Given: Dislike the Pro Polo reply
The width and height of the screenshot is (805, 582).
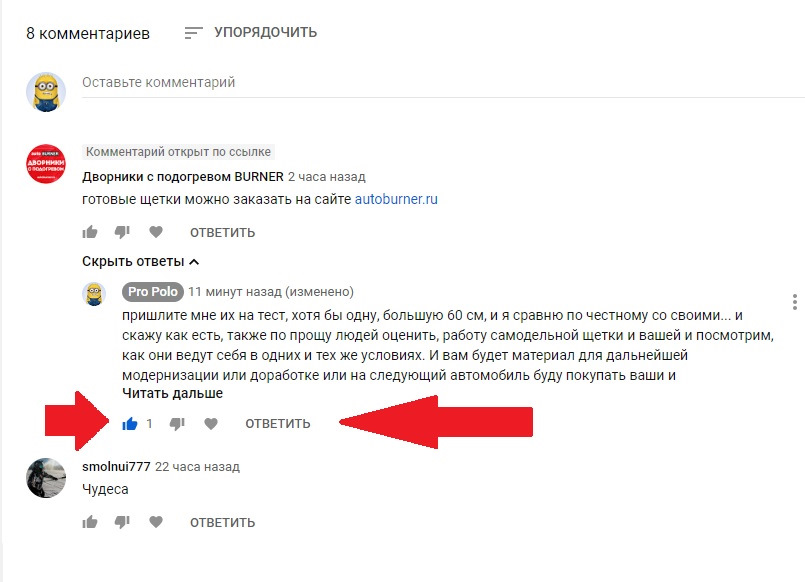Looking at the screenshot, I should point(177,424).
